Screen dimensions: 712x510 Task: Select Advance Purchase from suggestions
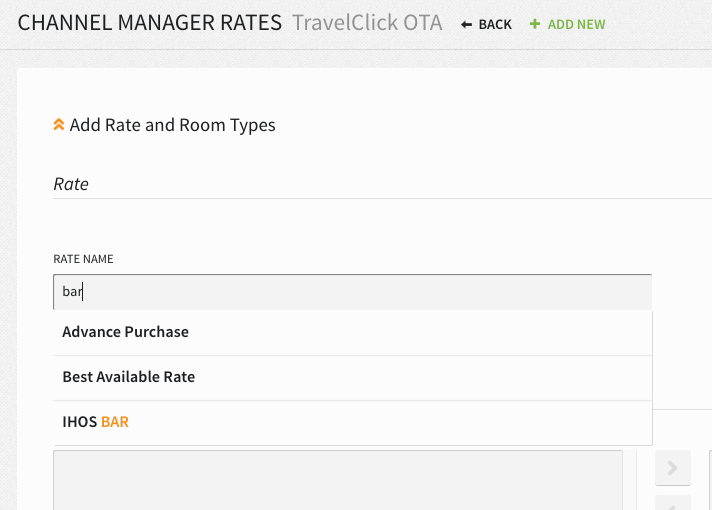click(x=352, y=332)
